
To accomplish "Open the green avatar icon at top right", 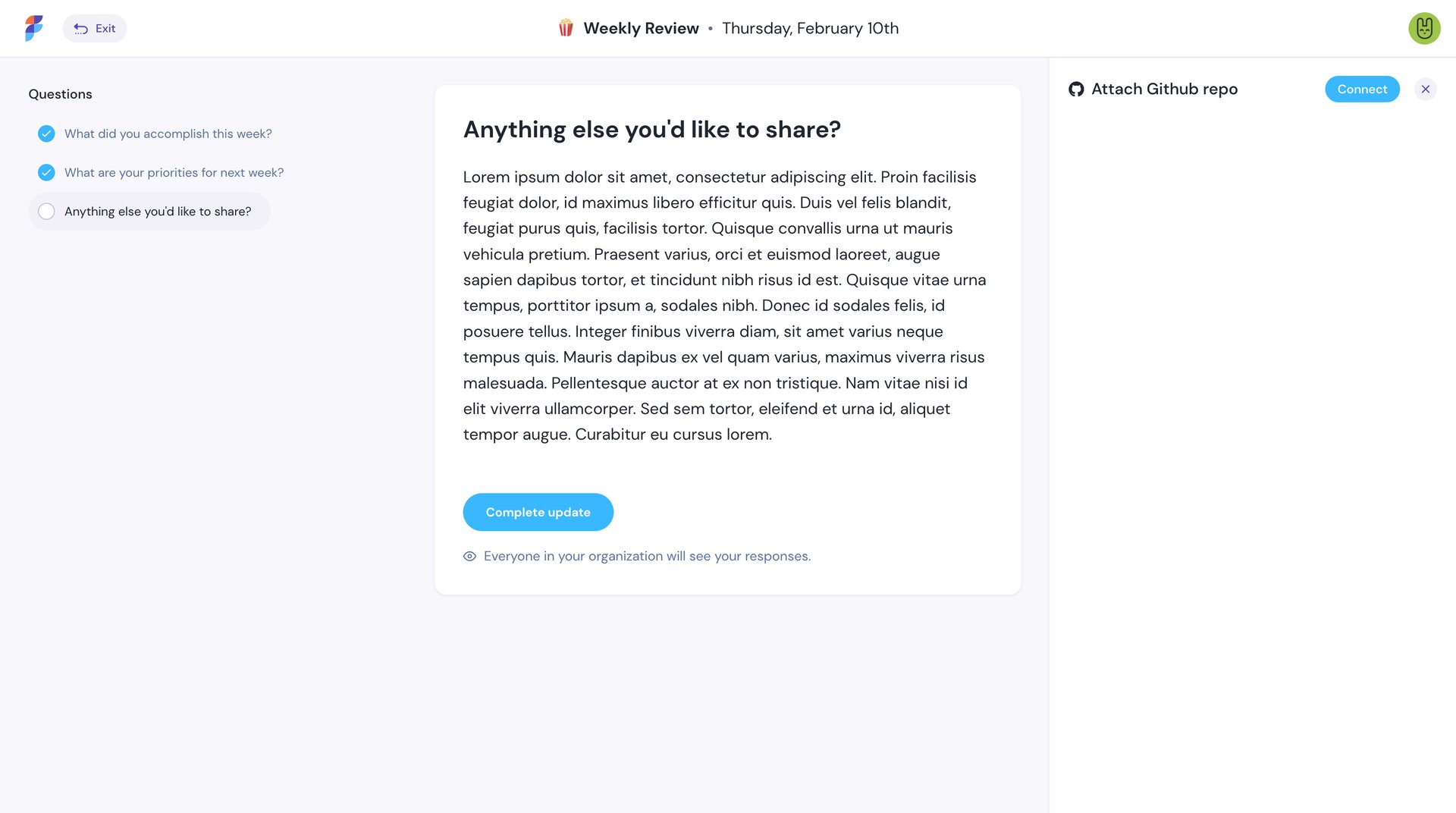I will (1424, 28).
